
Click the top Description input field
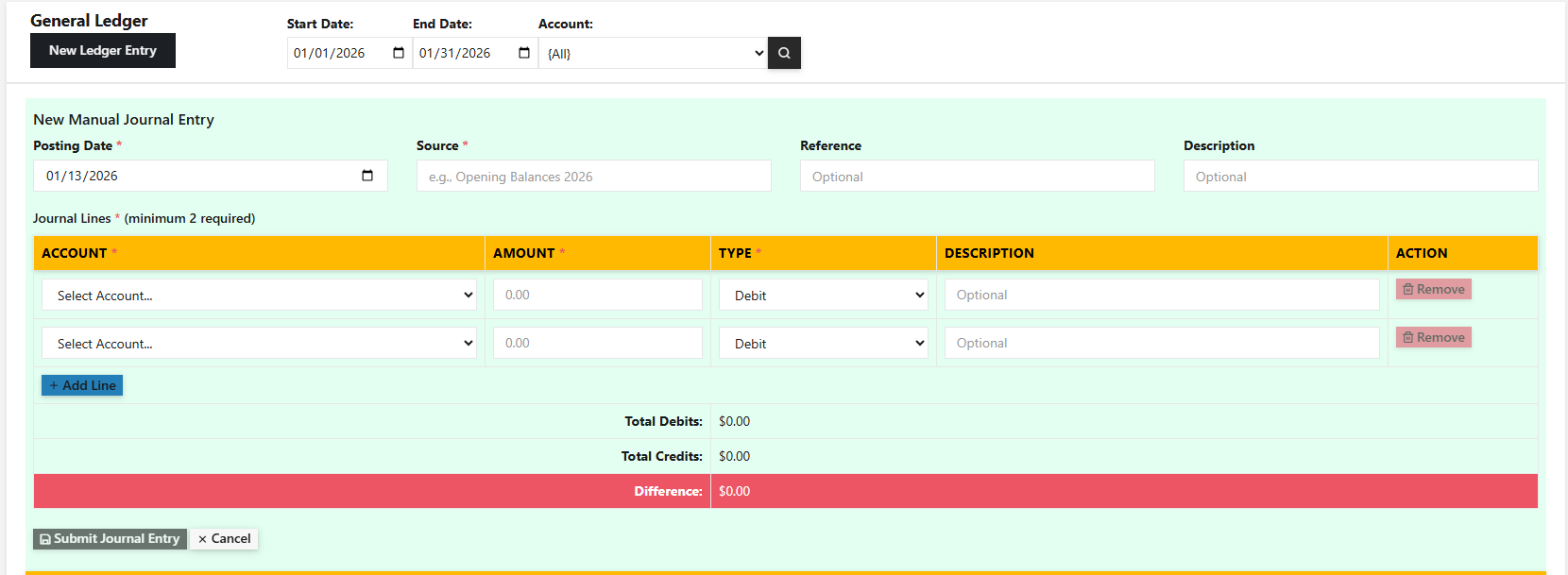1360,177
